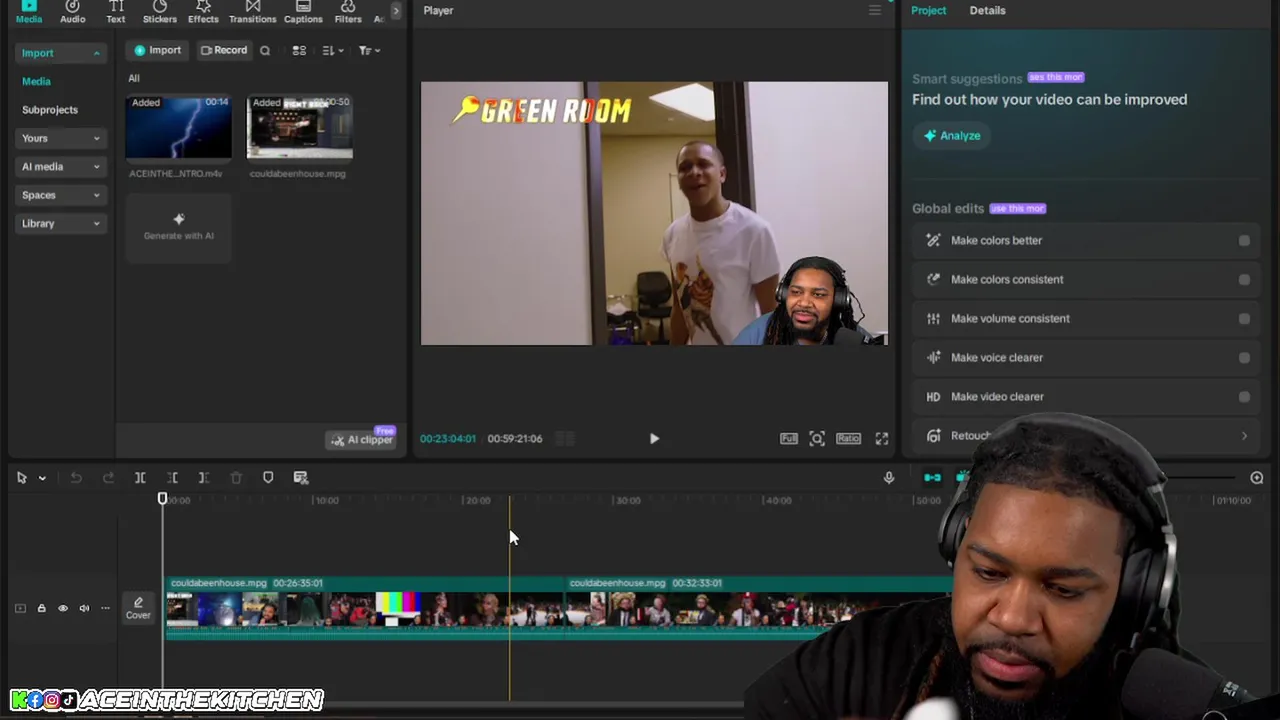
Task: Lock the video track
Action: (x=41, y=608)
